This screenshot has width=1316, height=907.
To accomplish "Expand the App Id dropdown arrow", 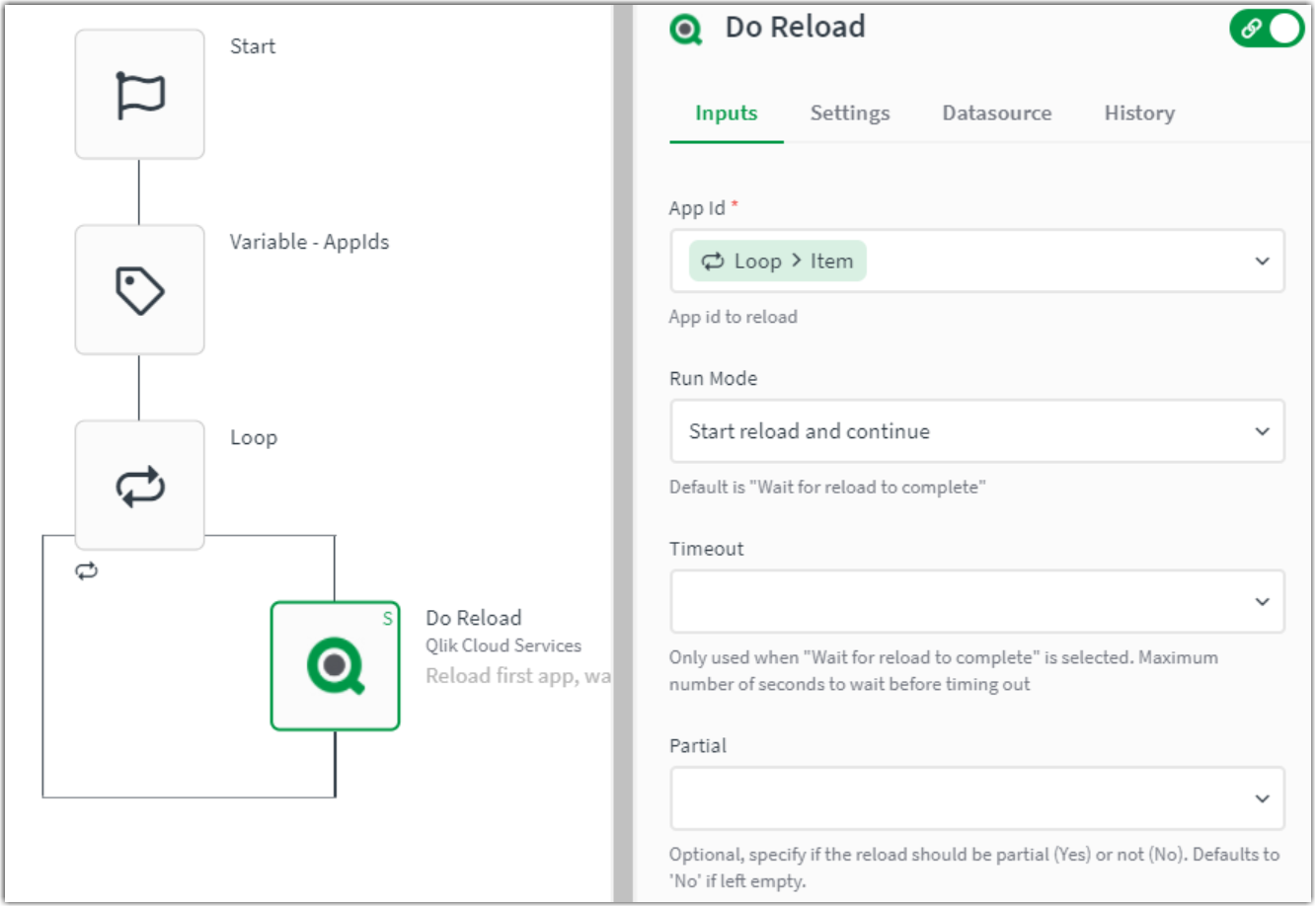I will coord(1262,262).
